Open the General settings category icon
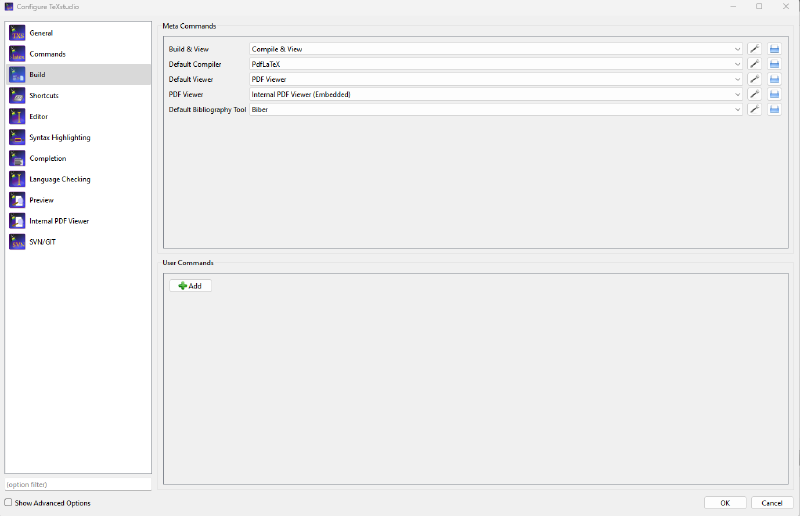Screen dimensions: 800x516 [17, 33]
